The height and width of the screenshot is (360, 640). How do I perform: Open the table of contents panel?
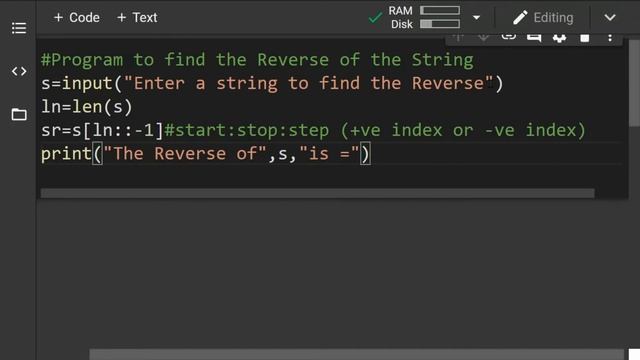pos(19,28)
